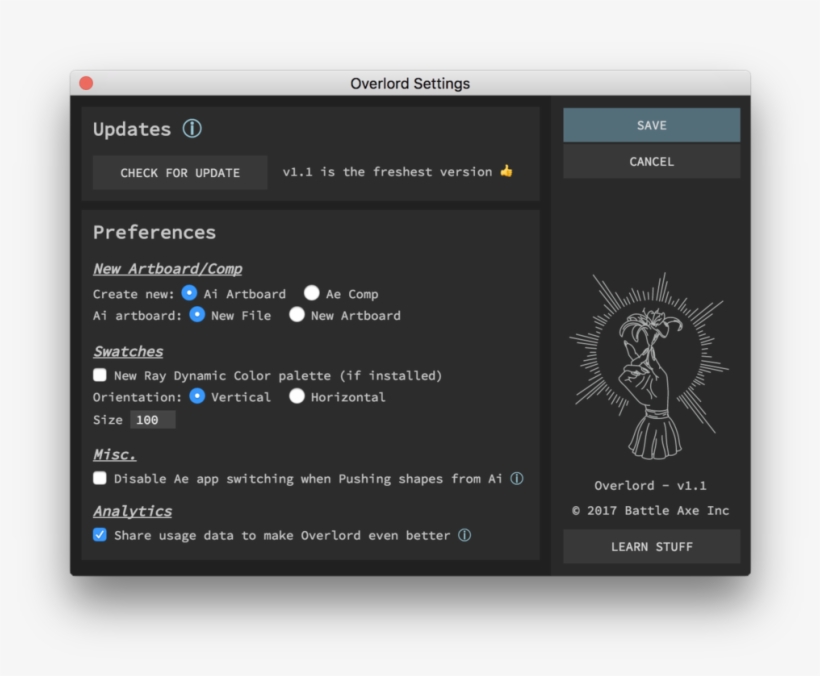Click the Preferences heading
Viewport: 820px width, 676px height.
154,232
